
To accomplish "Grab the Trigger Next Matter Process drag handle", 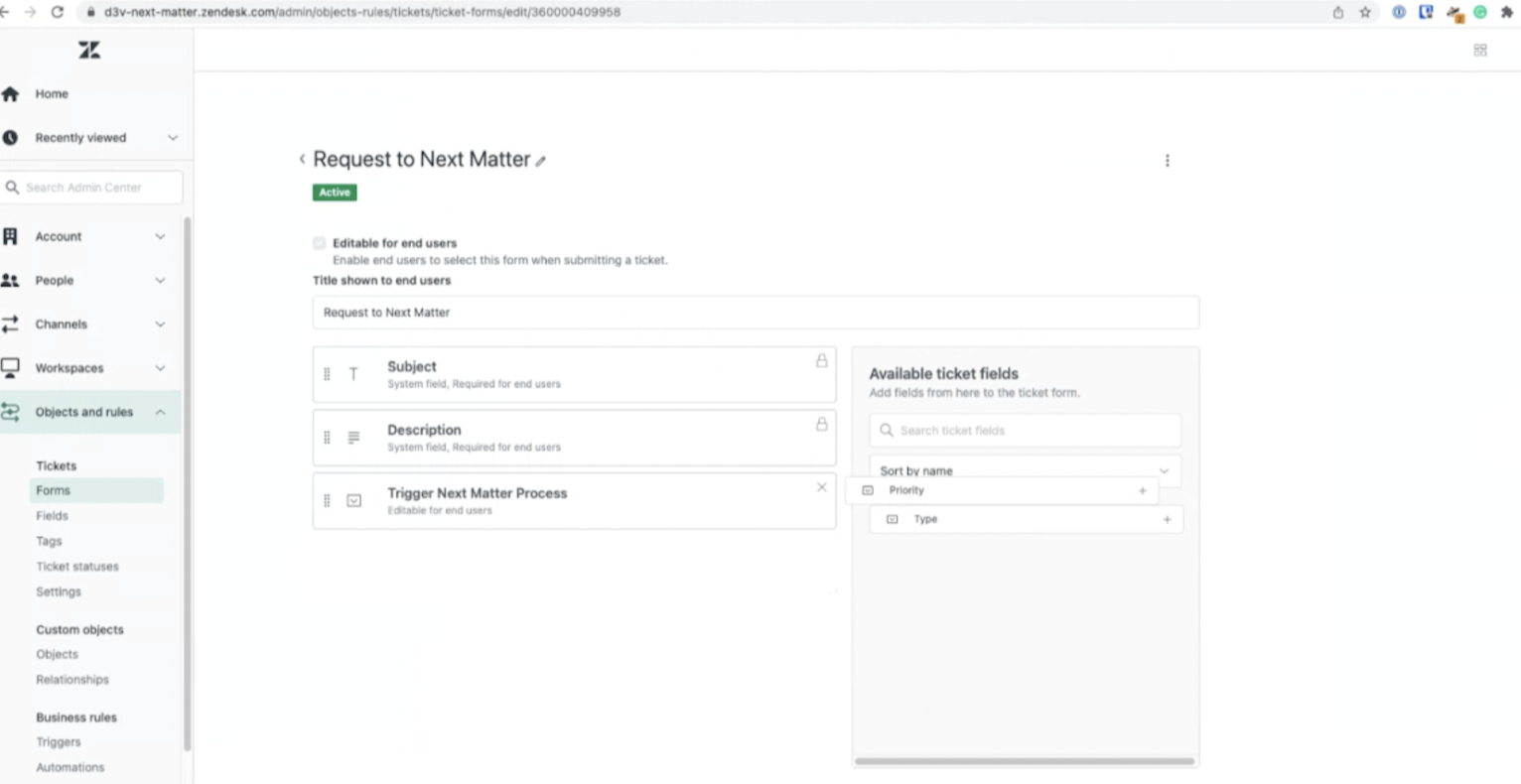I will coord(327,501).
